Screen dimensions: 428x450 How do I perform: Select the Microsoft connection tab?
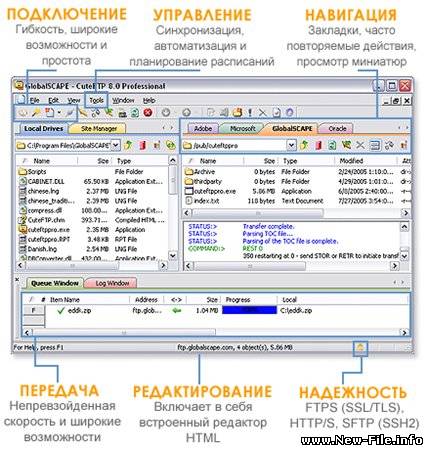click(x=242, y=128)
